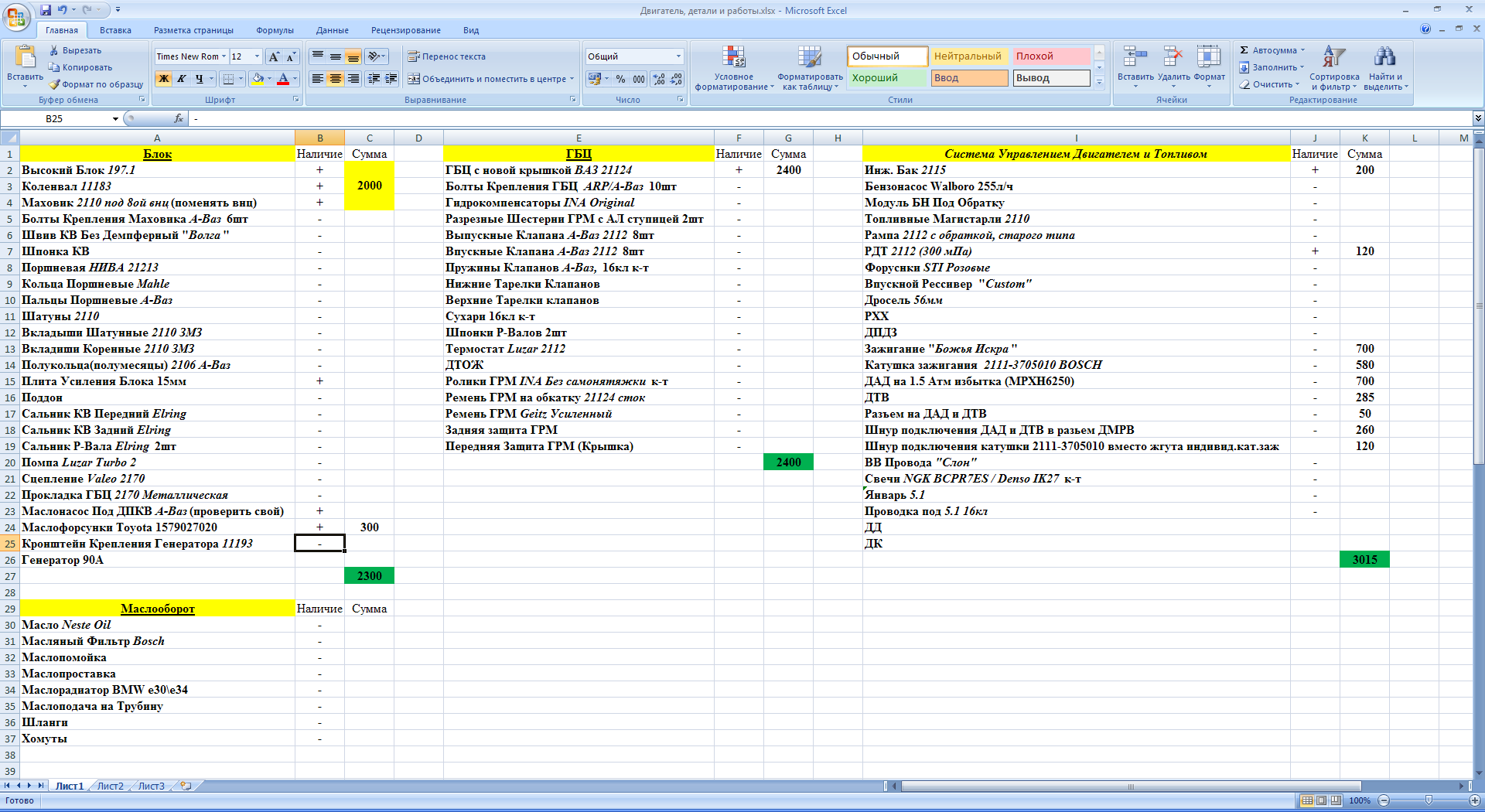Apply the Плохой cell style
Viewport: 1485px width, 812px height.
click(x=1050, y=56)
